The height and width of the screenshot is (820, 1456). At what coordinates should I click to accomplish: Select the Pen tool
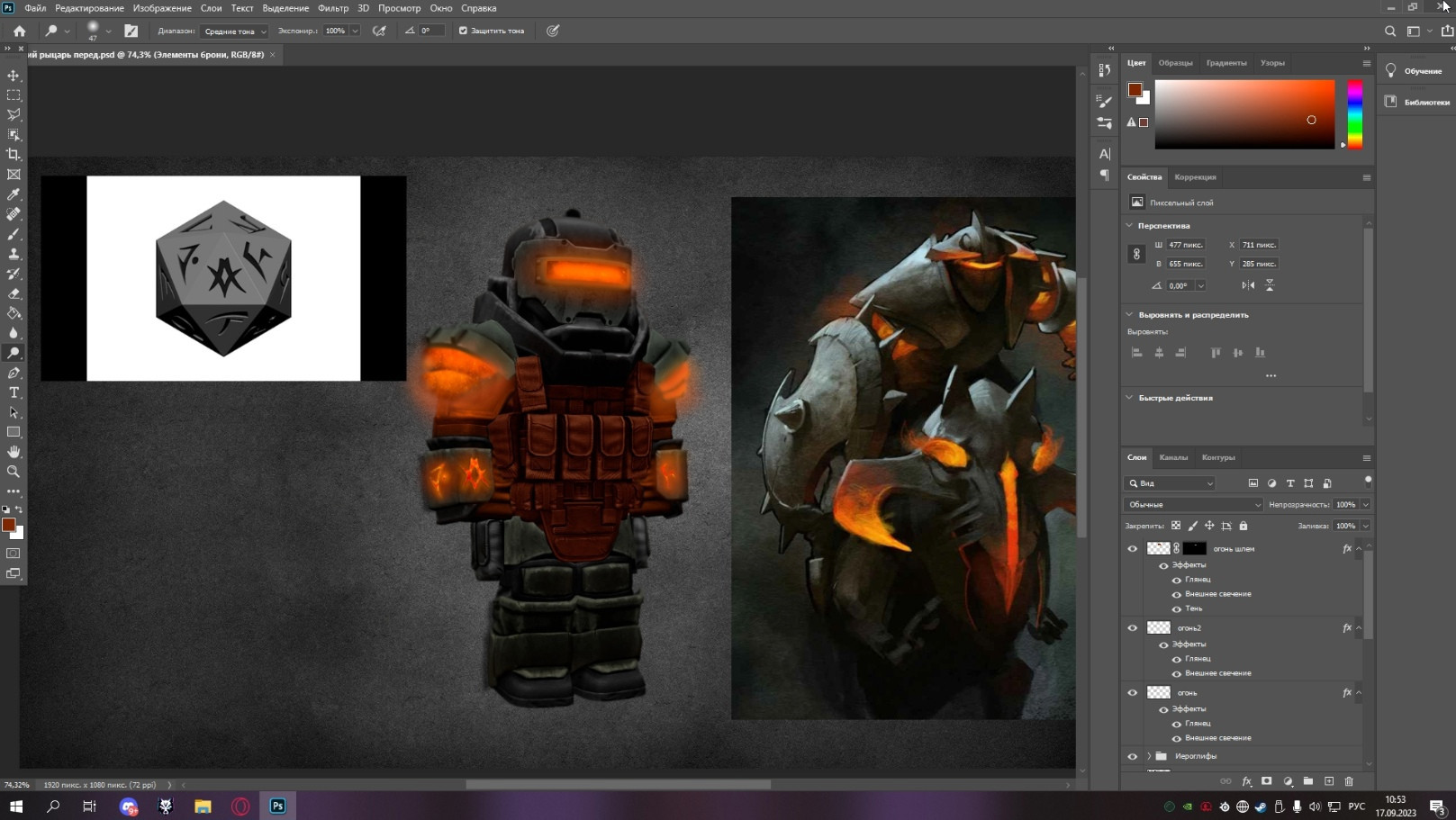[14, 373]
